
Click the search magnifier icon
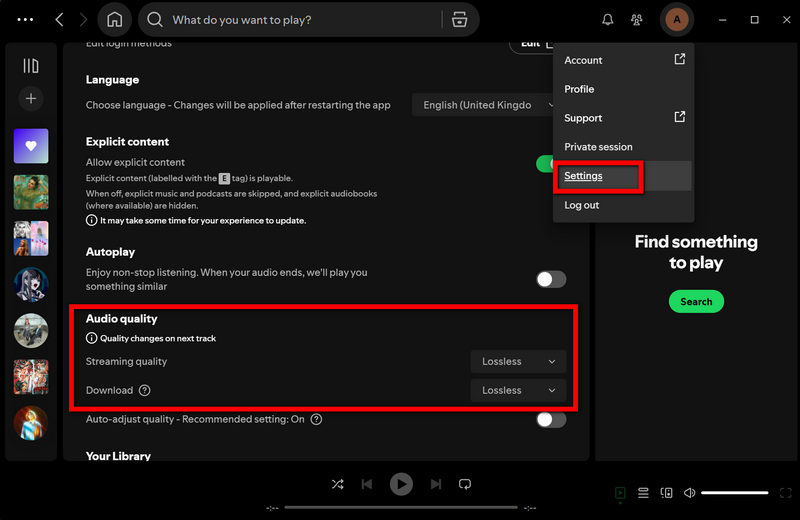(x=155, y=20)
